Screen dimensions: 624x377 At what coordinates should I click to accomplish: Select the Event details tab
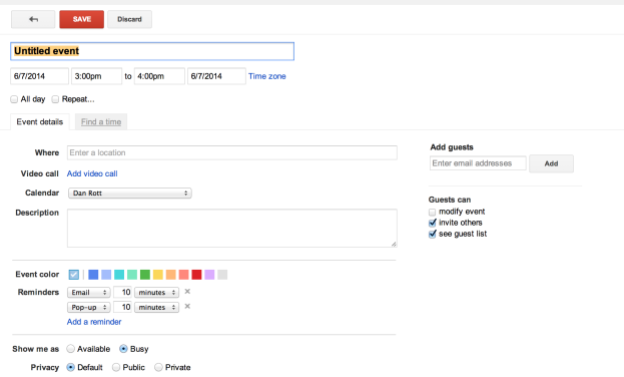40,122
